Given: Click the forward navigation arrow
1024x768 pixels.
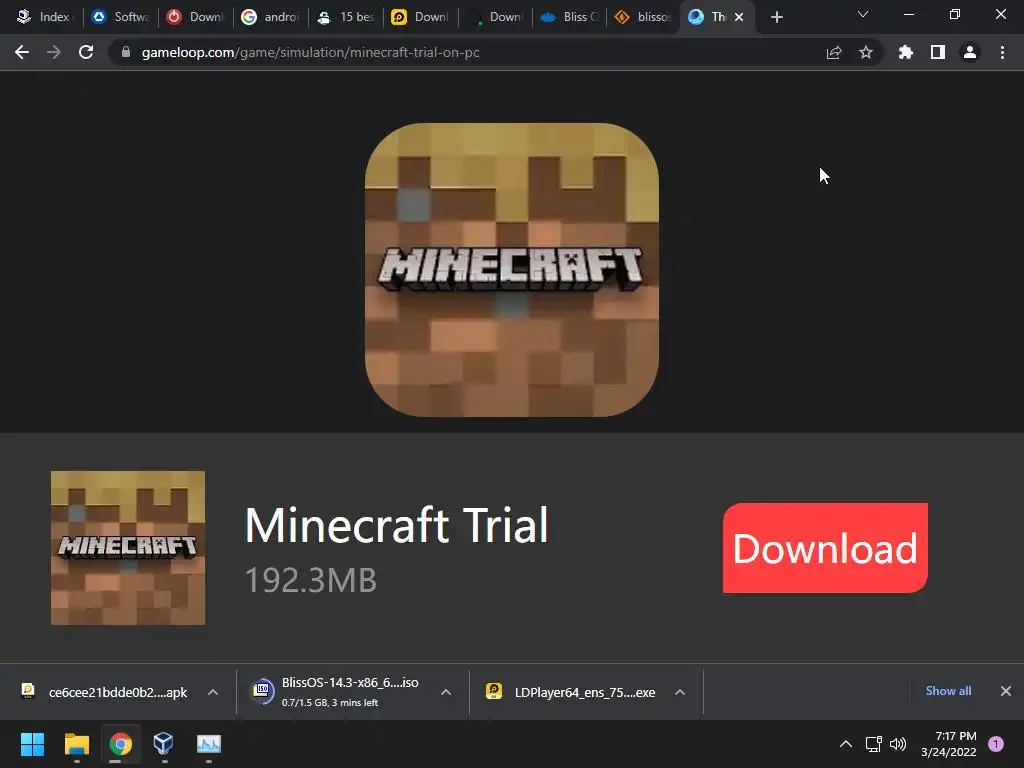Looking at the screenshot, I should 54,52.
